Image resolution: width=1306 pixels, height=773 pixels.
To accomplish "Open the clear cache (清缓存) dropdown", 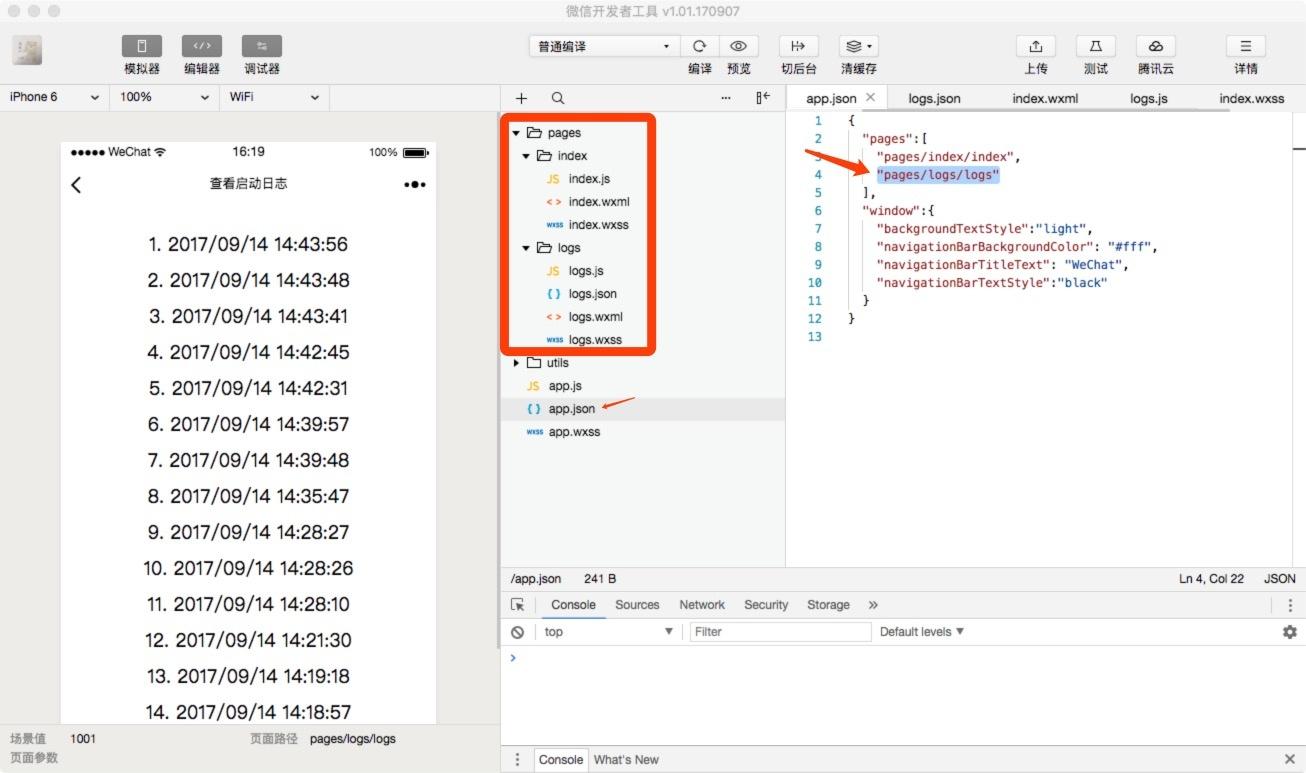I will pos(859,46).
